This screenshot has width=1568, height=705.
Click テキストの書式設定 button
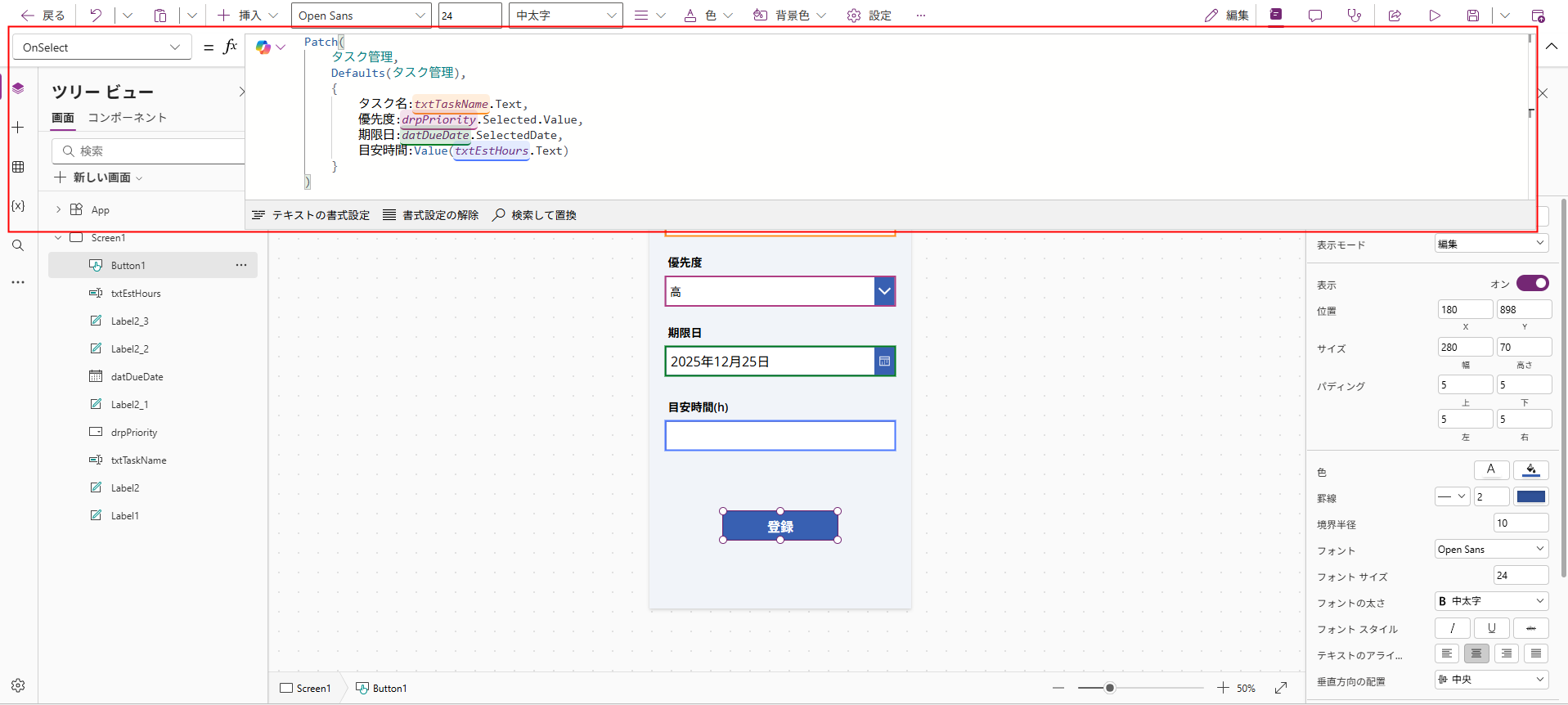311,215
